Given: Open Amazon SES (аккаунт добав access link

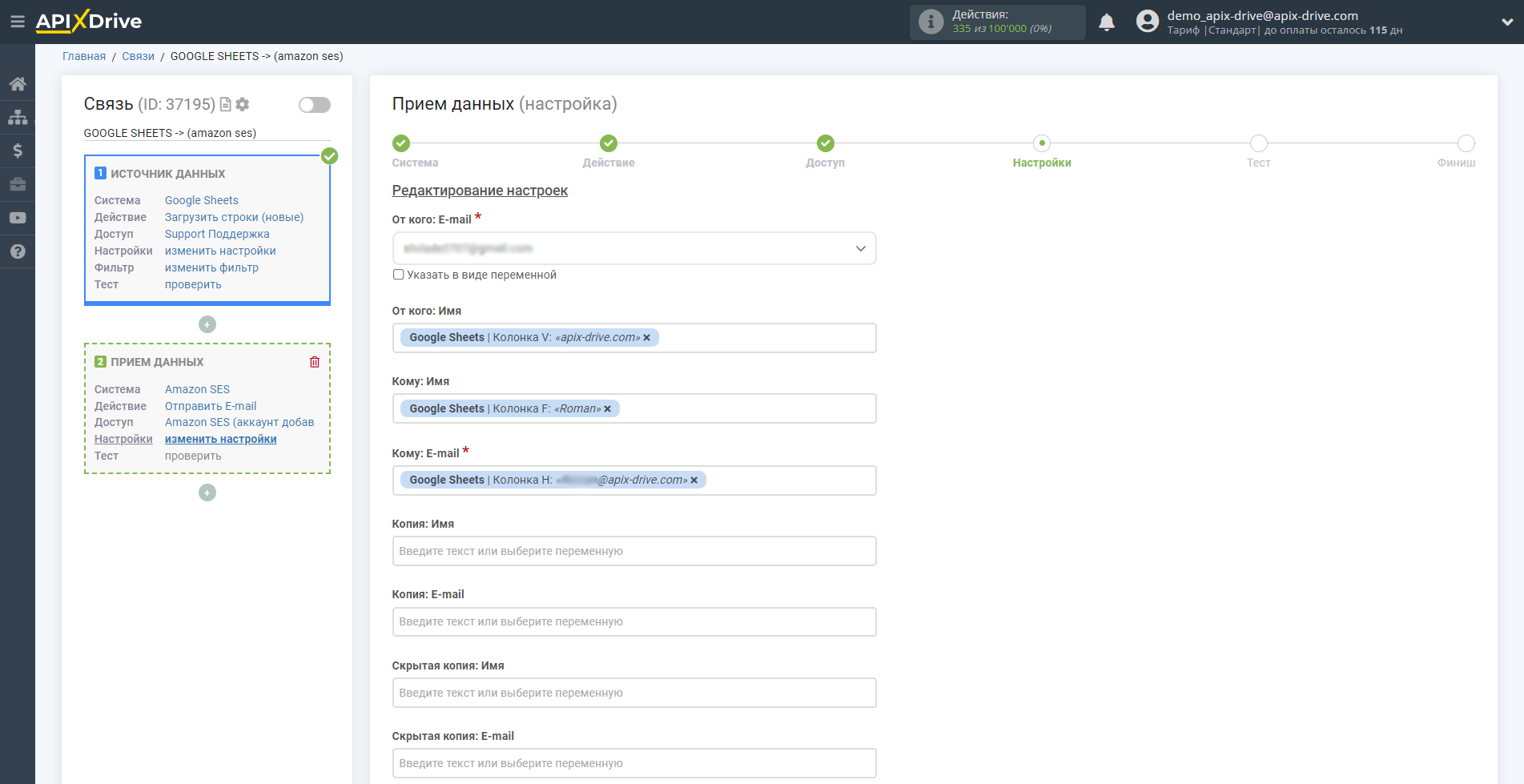Looking at the screenshot, I should point(239,422).
